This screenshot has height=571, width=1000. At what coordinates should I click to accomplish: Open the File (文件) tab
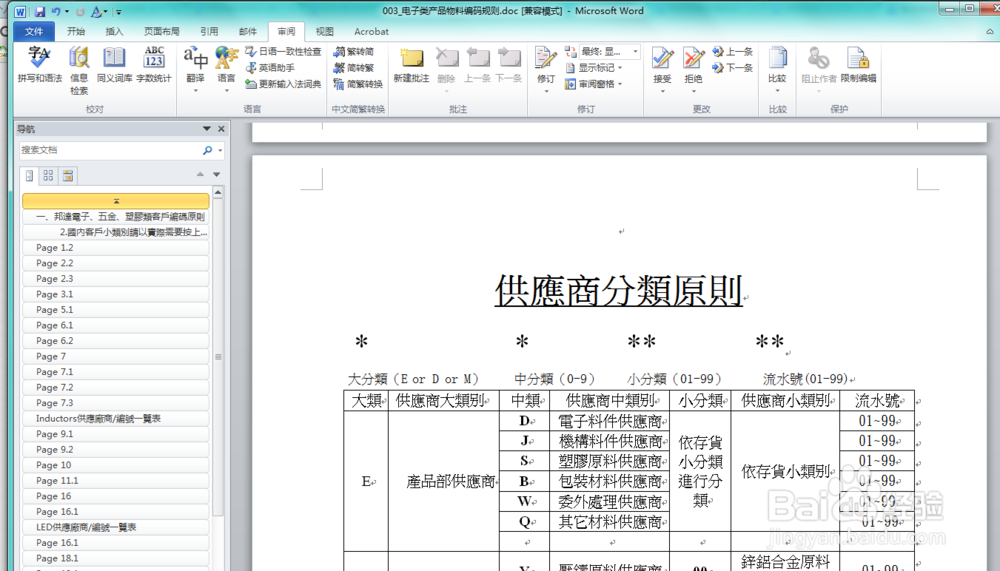point(34,31)
